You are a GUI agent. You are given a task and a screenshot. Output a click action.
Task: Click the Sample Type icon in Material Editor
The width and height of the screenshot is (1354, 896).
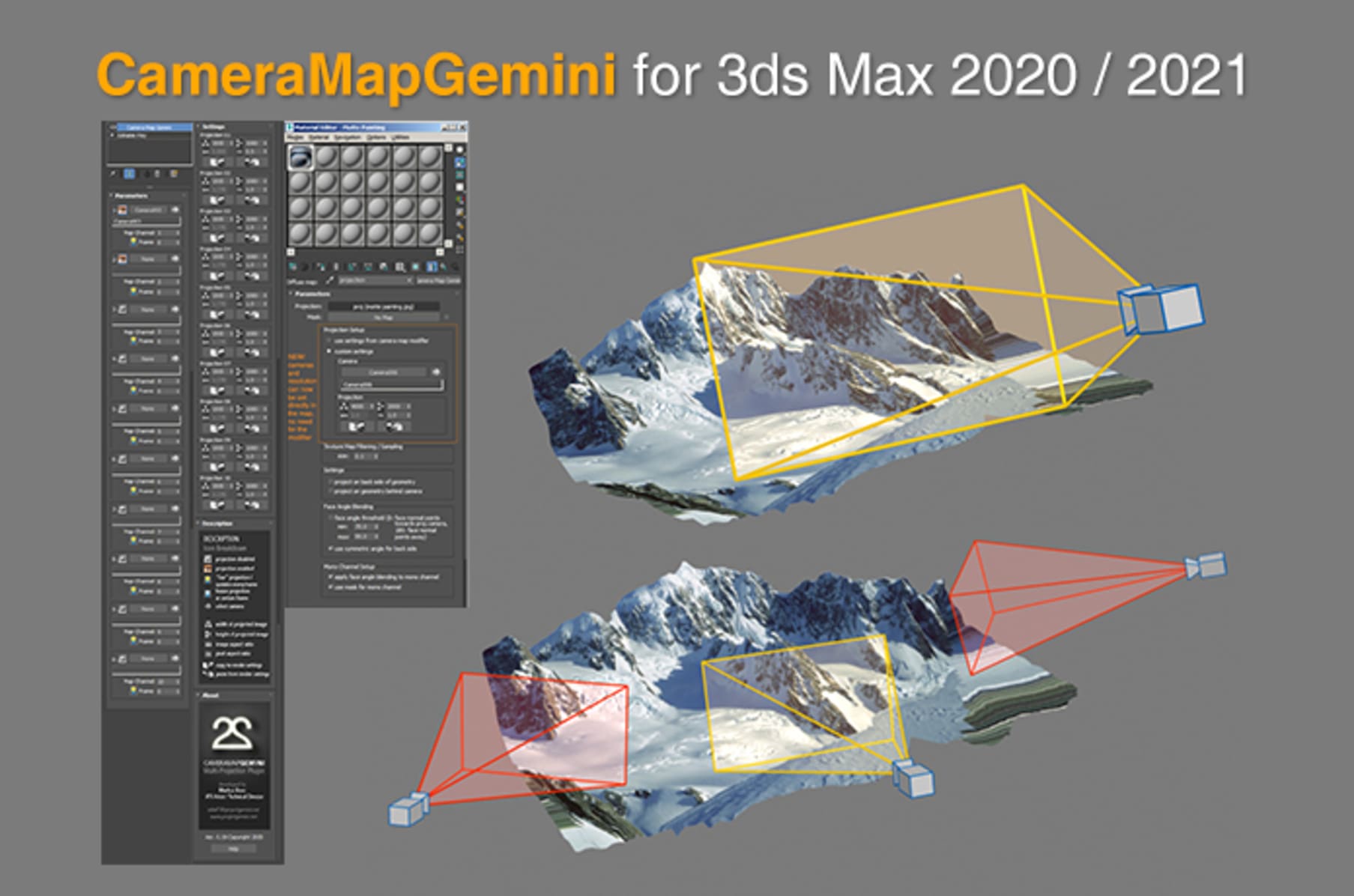459,149
